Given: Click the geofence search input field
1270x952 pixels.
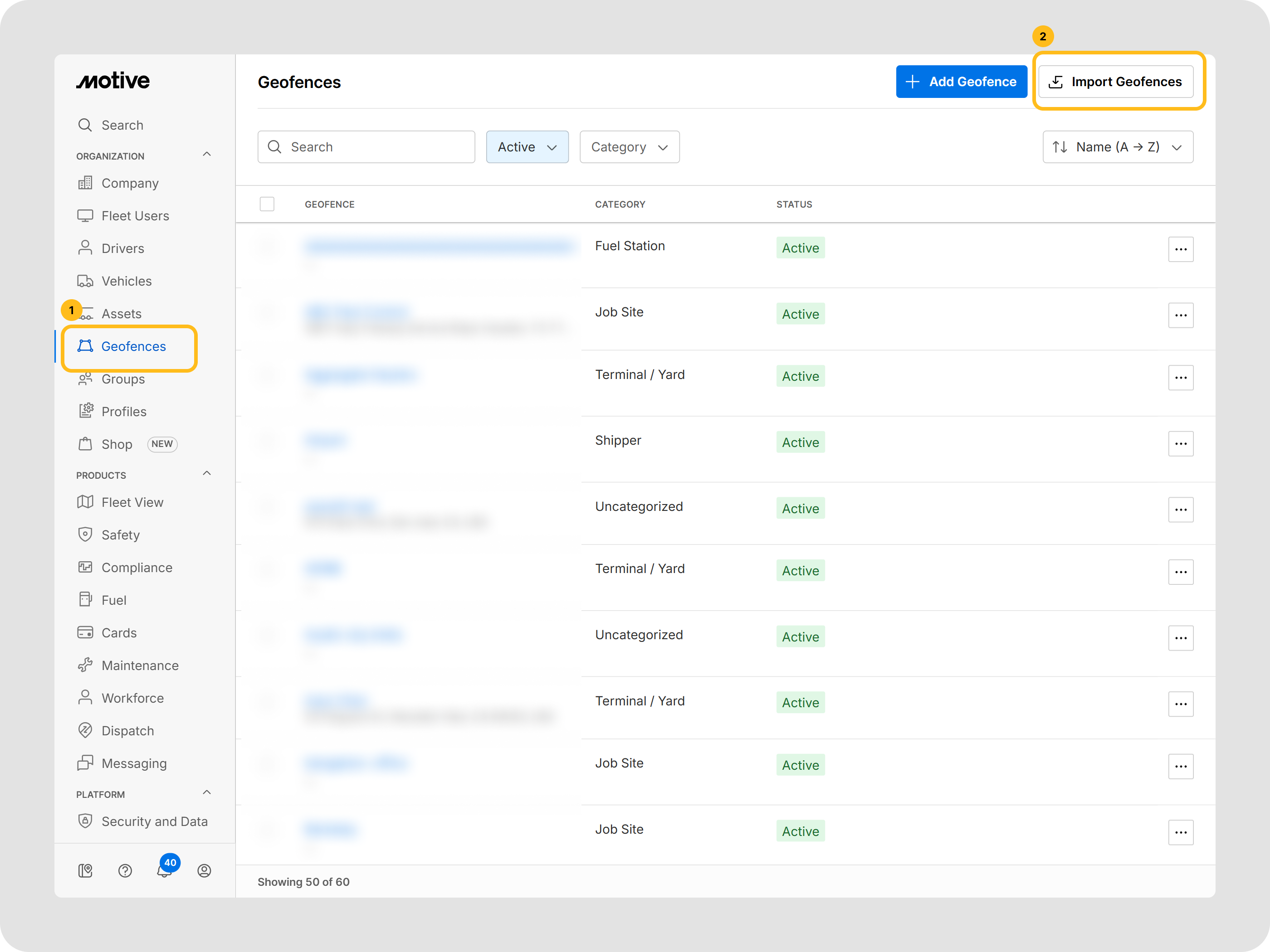Looking at the screenshot, I should tap(366, 147).
